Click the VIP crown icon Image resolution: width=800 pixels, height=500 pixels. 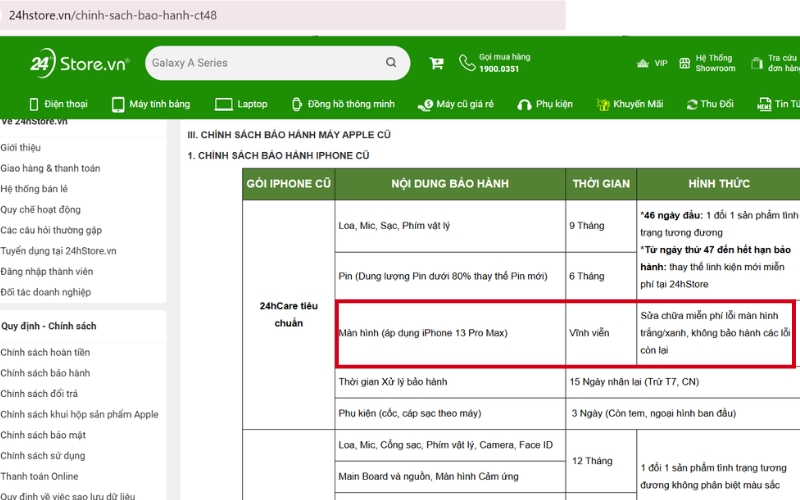tap(642, 63)
